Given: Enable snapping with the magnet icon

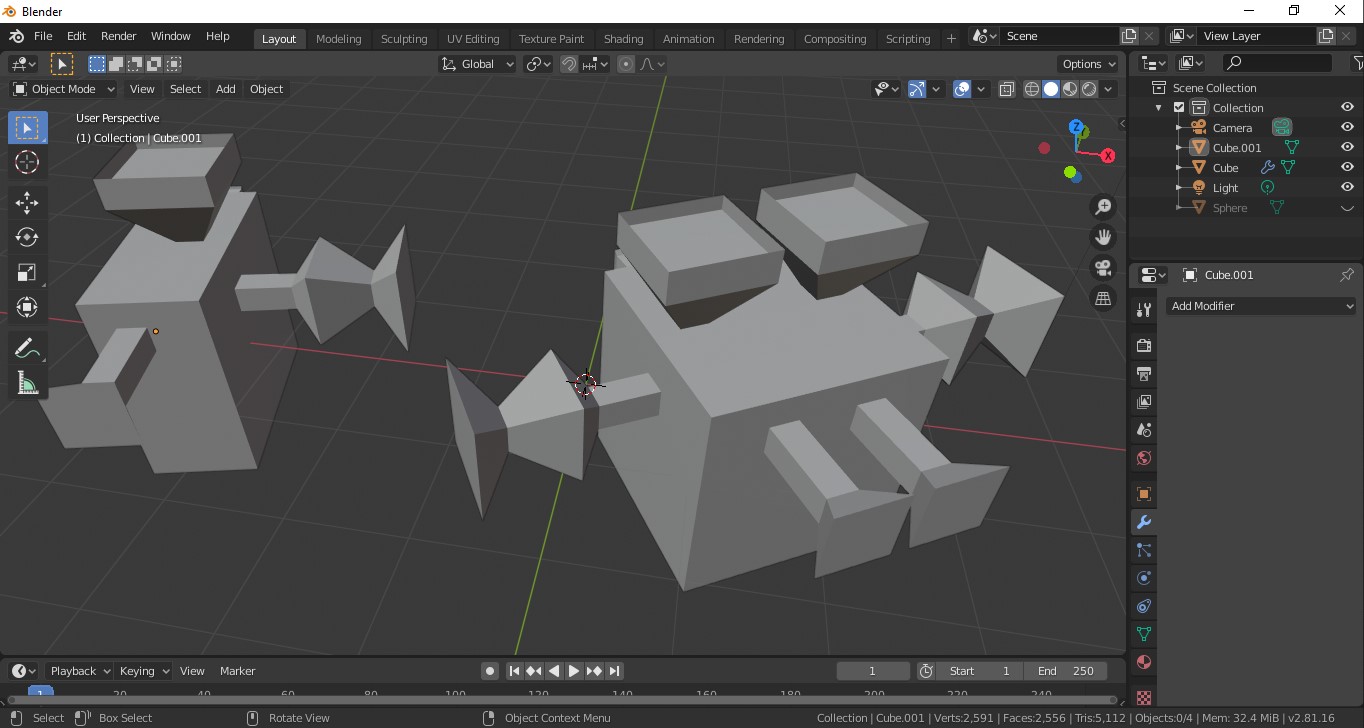Looking at the screenshot, I should coord(568,63).
